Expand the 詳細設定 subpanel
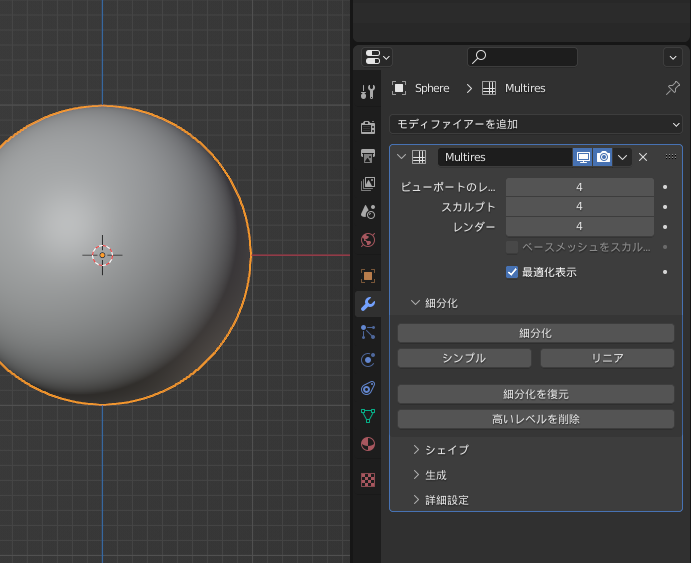The image size is (691, 563). point(416,500)
